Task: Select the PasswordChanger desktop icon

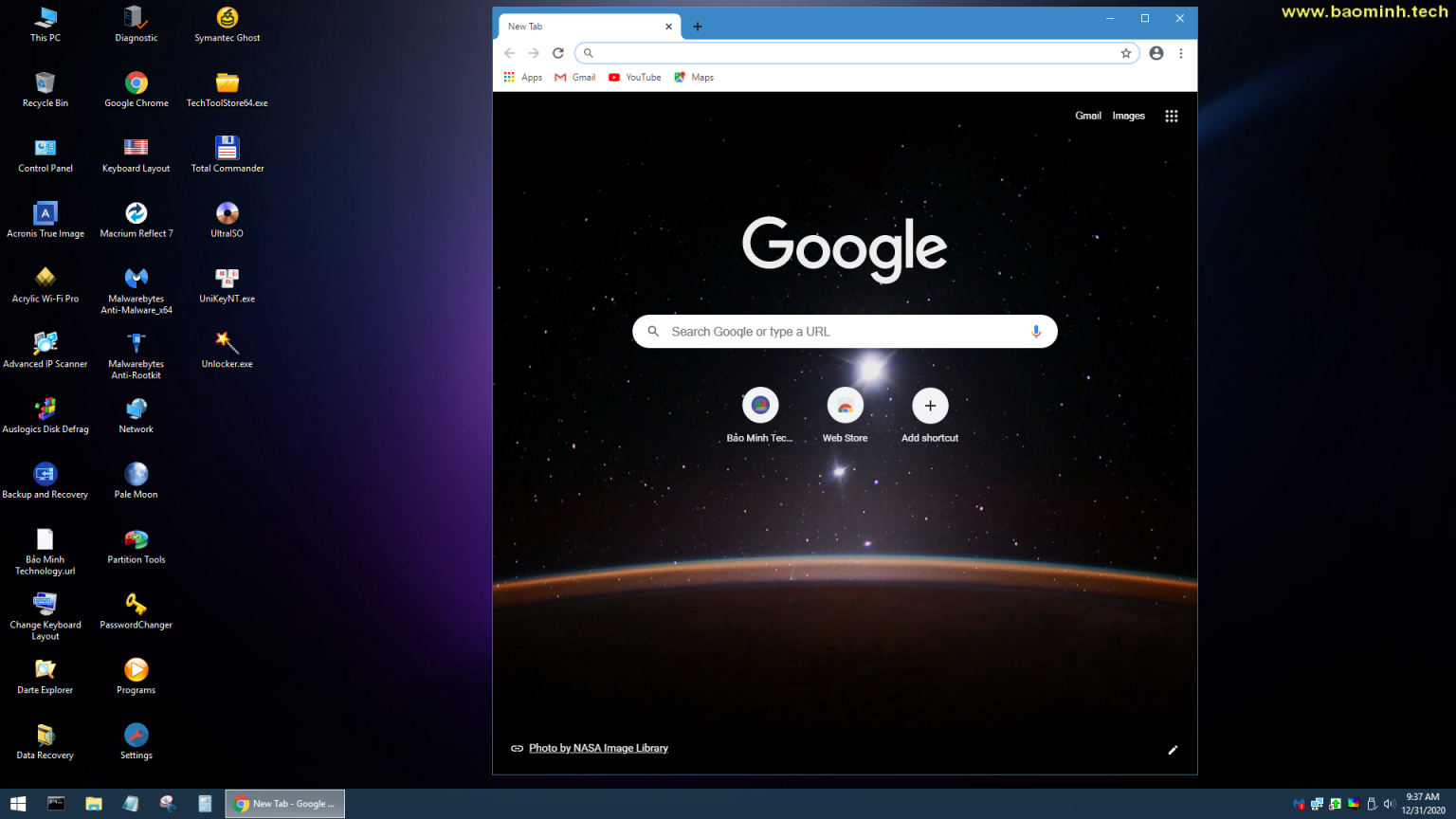Action: tap(136, 612)
